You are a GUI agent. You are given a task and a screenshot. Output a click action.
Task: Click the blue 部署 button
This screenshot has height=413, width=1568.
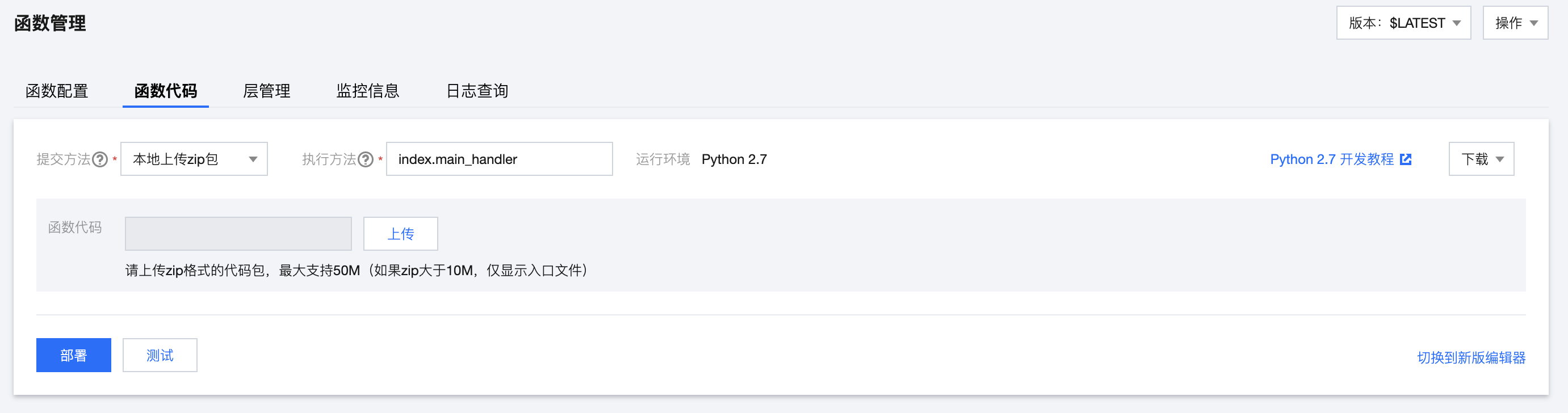click(74, 355)
